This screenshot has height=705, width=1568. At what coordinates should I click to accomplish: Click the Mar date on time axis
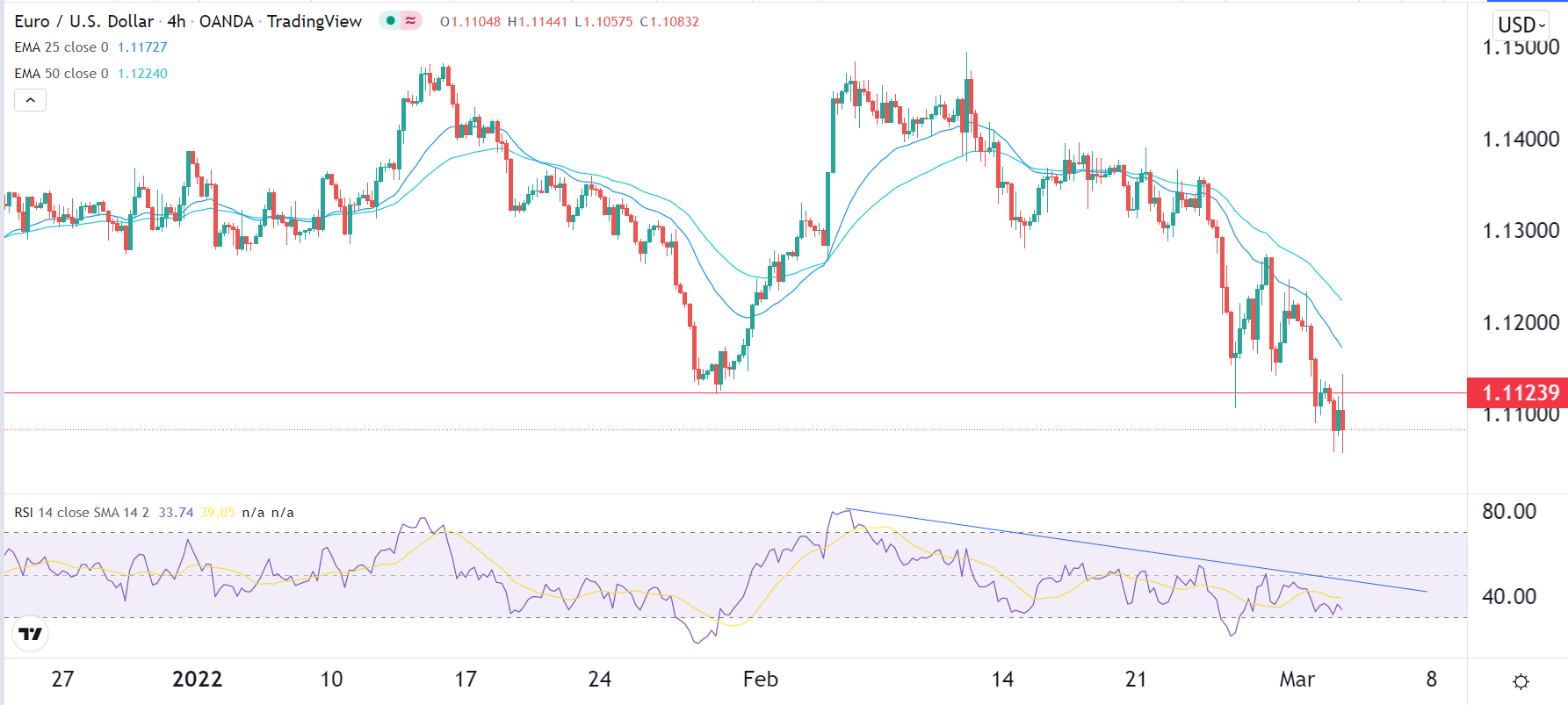point(1297,680)
